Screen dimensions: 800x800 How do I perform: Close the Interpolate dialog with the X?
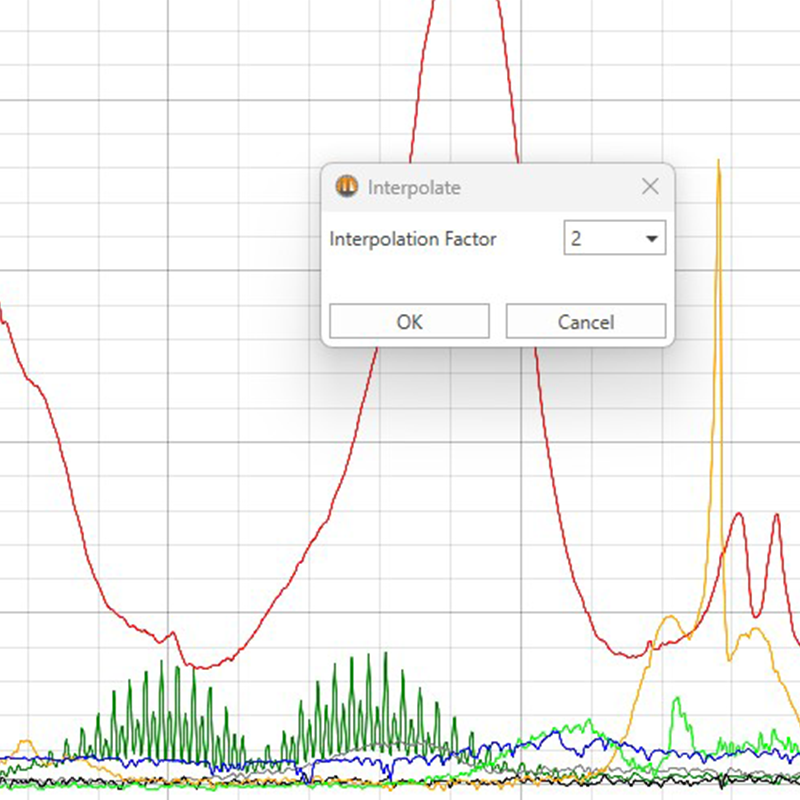[x=650, y=186]
